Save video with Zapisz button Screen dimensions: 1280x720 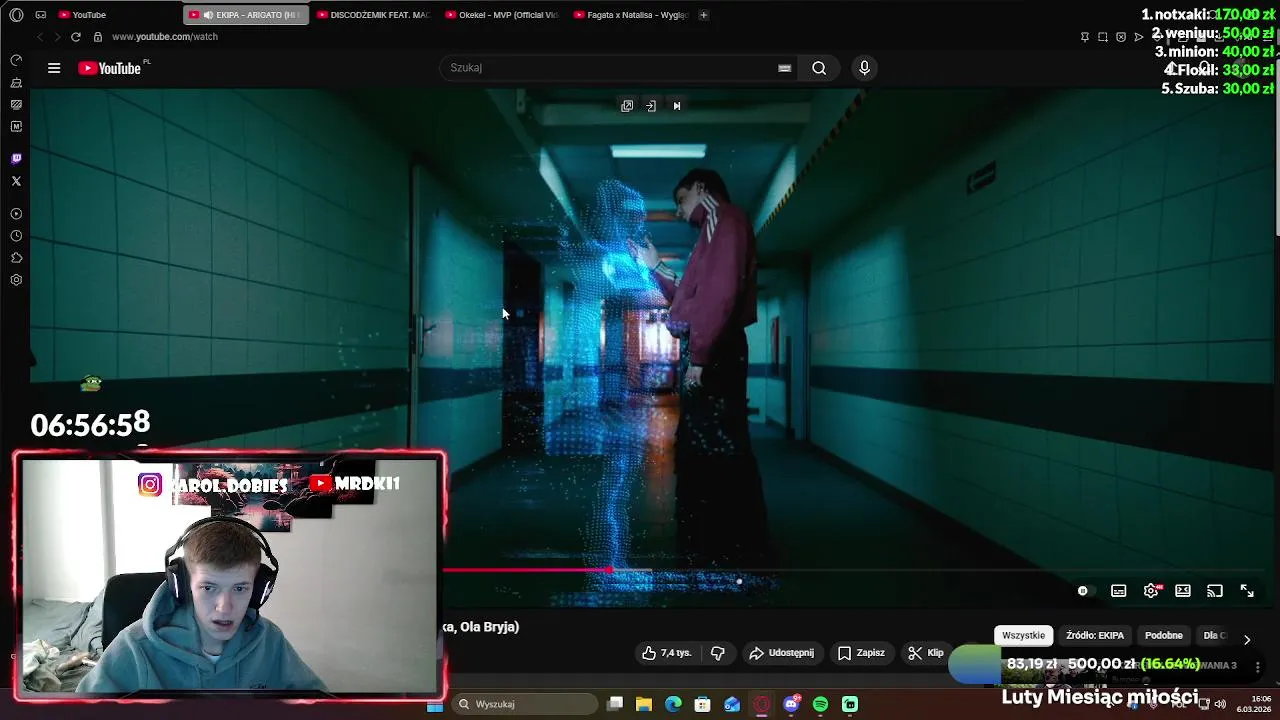861,653
